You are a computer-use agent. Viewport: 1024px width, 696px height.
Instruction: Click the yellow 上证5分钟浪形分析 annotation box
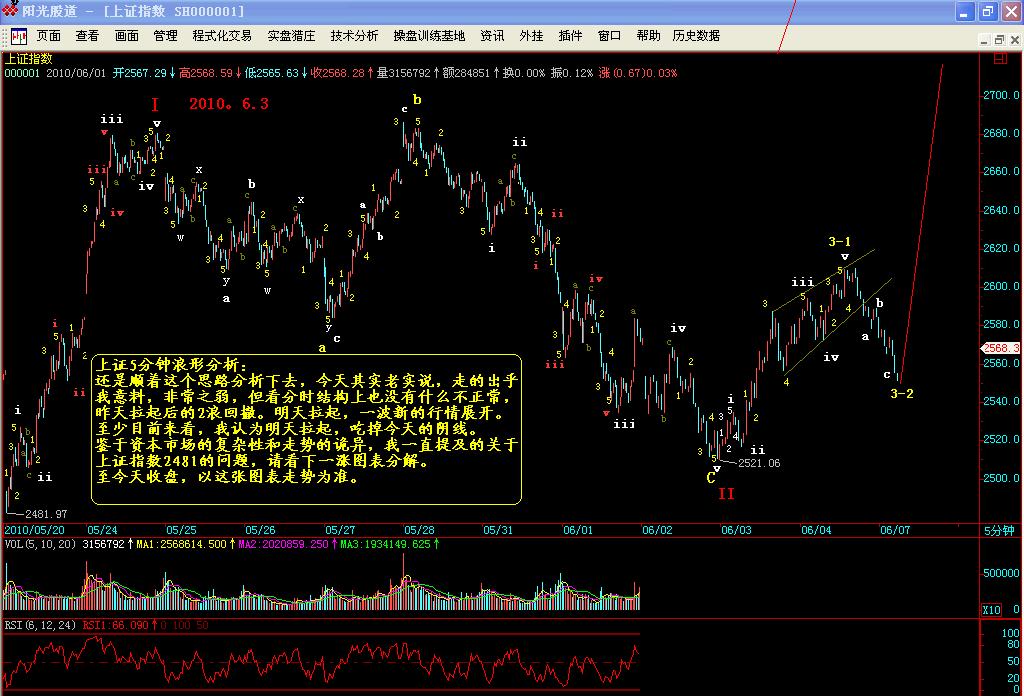pos(309,428)
